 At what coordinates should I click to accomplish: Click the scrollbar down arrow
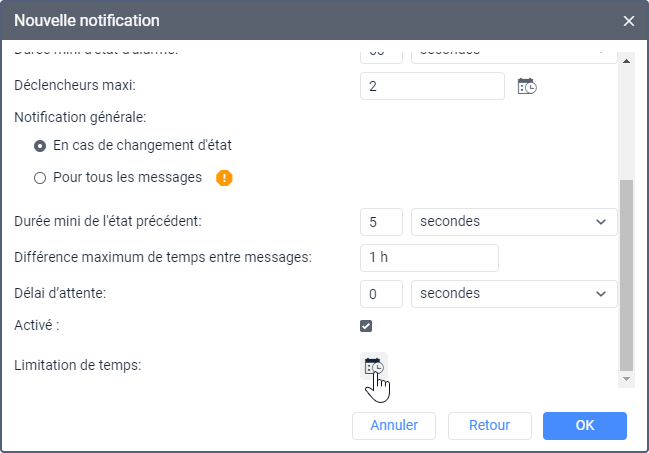tap(627, 380)
